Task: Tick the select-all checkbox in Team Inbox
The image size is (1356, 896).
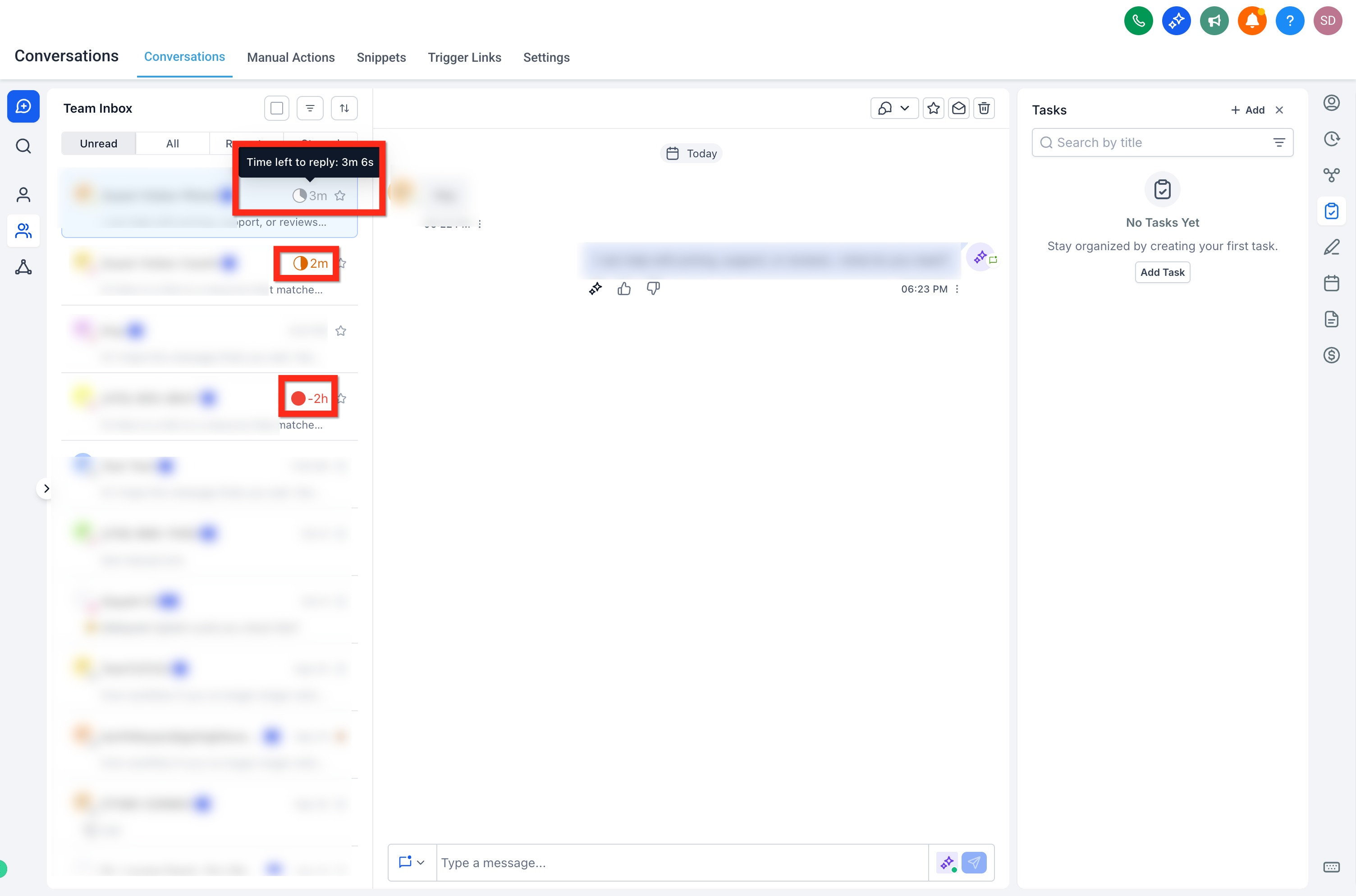Action: click(x=277, y=108)
